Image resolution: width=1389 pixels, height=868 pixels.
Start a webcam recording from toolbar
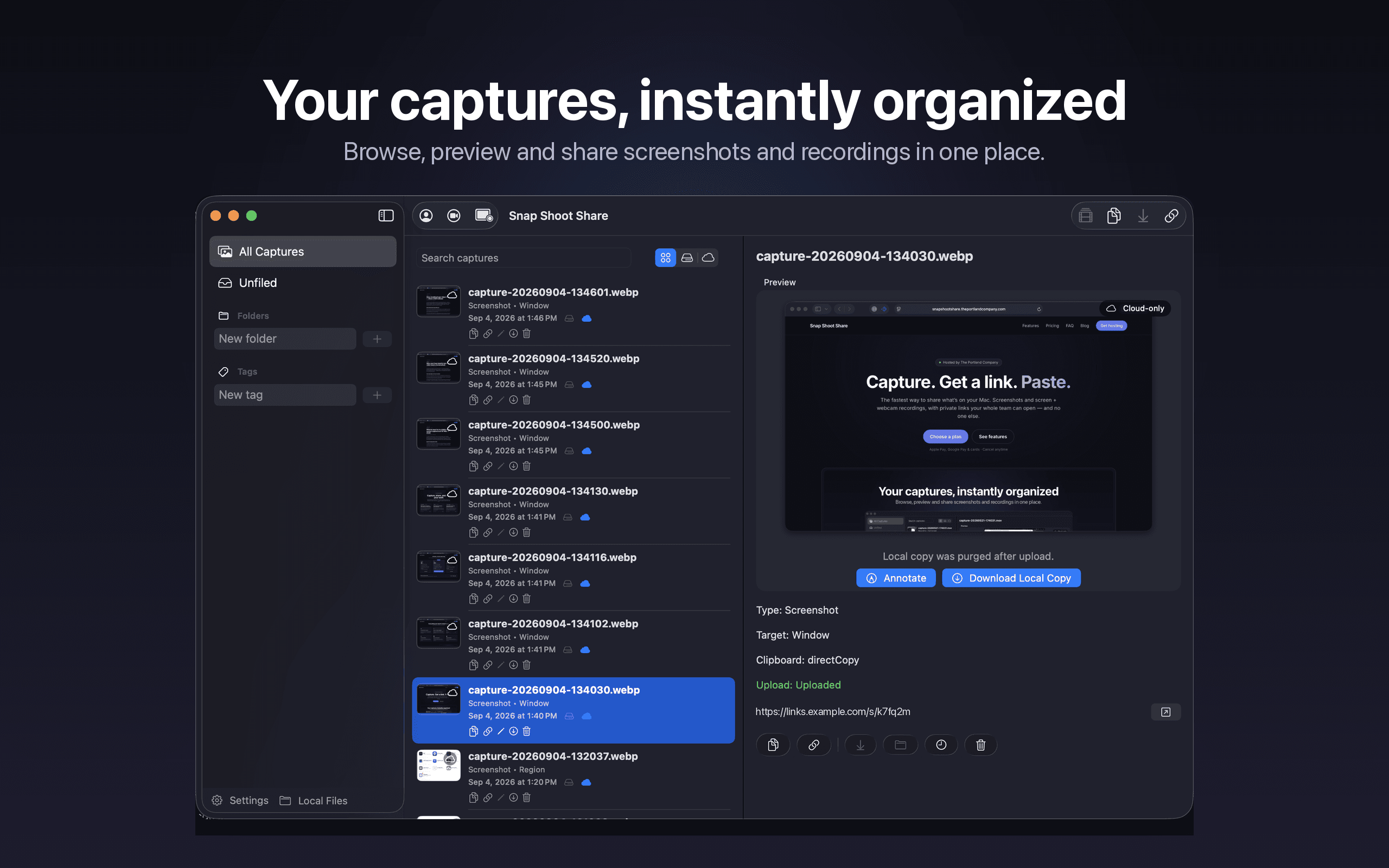pos(454,215)
